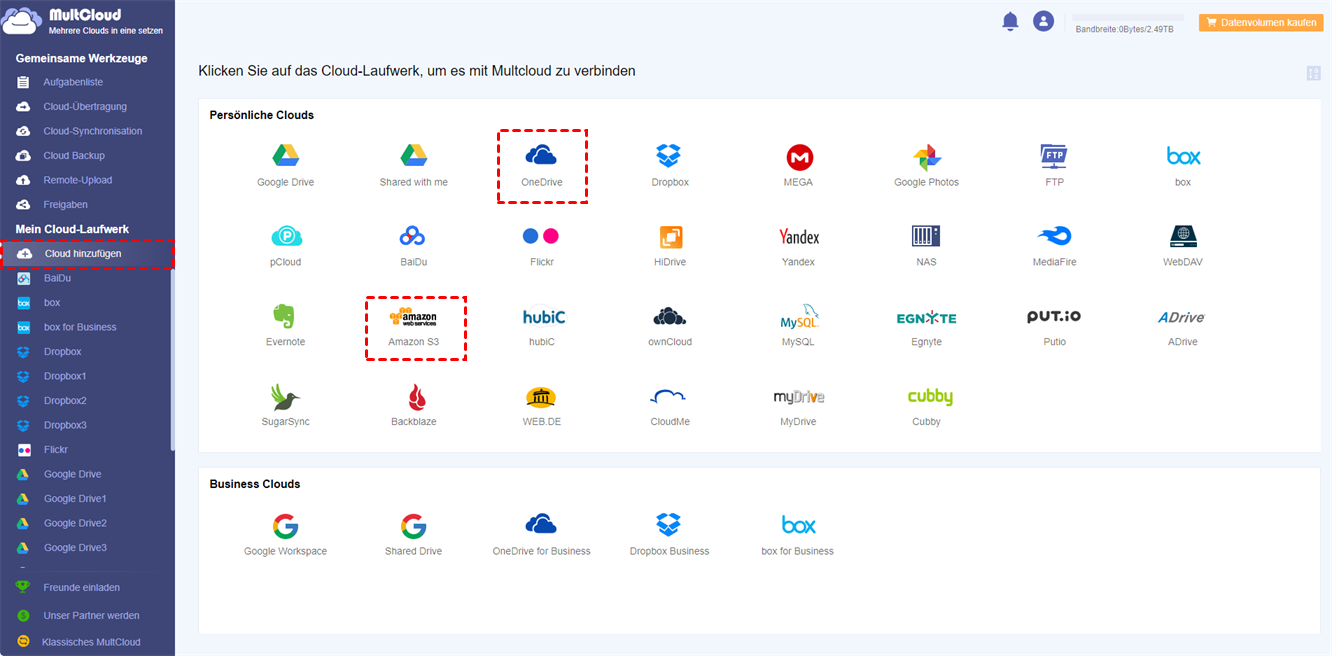Choose Google Photos cloud
The height and width of the screenshot is (656, 1332).
(926, 157)
